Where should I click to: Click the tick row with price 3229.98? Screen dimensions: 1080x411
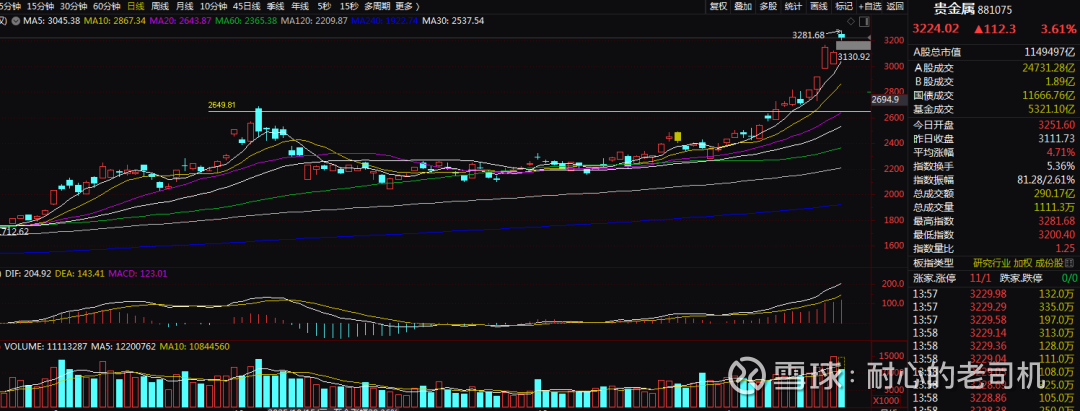click(x=995, y=294)
